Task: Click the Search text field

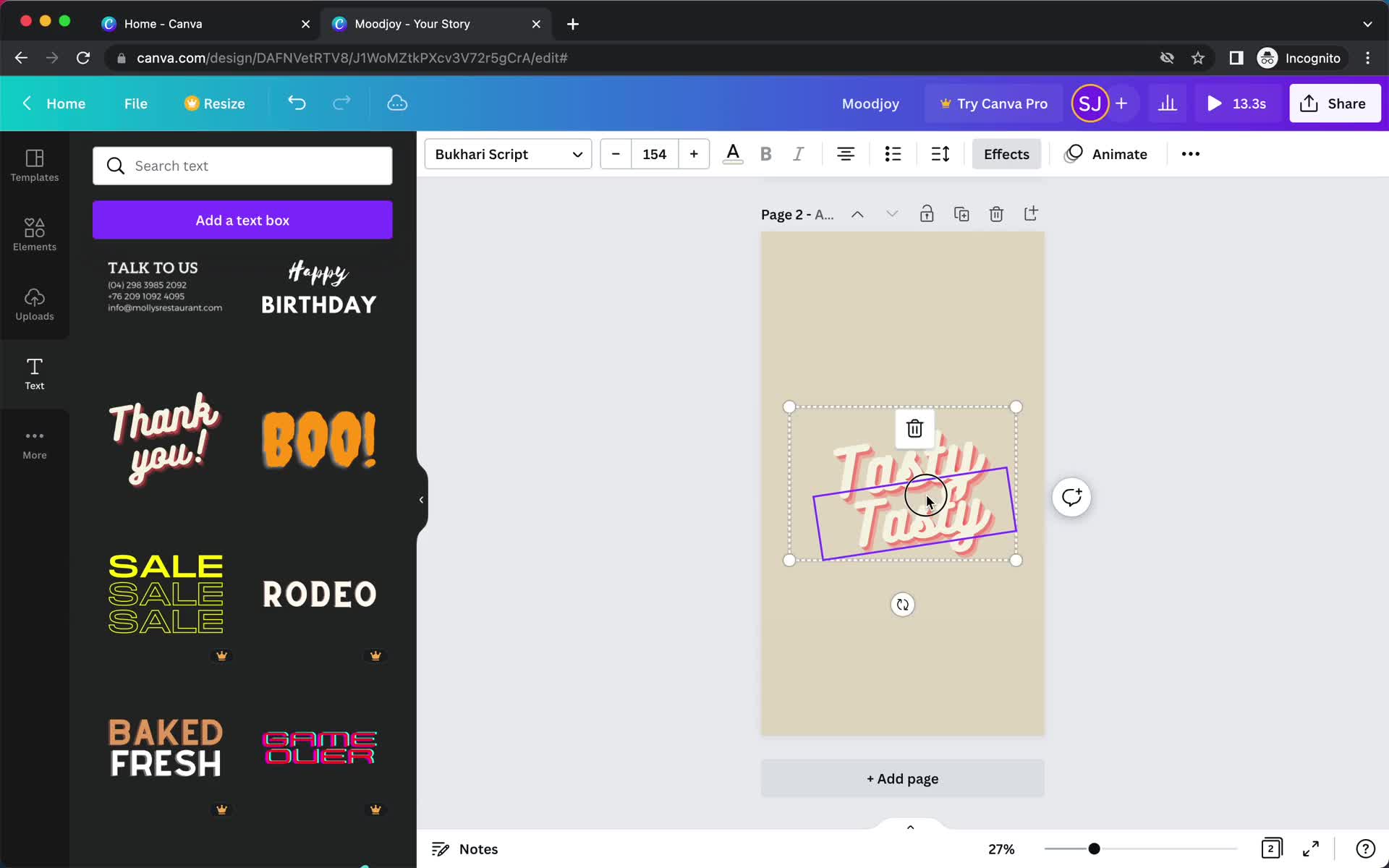Action: tap(242, 166)
